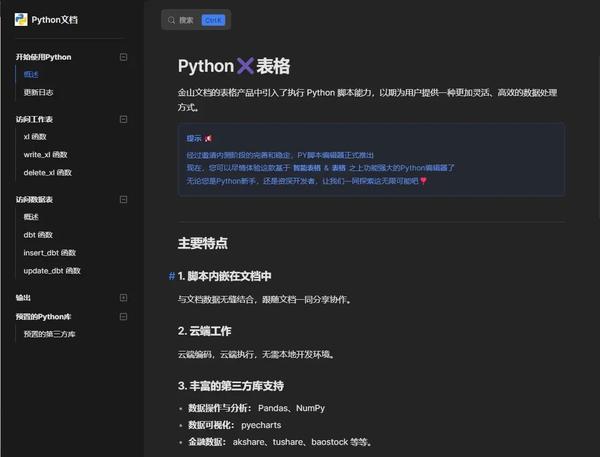This screenshot has height=457, width=600.
Task: Click the 访问数据表 section heading
Action: coord(34,199)
